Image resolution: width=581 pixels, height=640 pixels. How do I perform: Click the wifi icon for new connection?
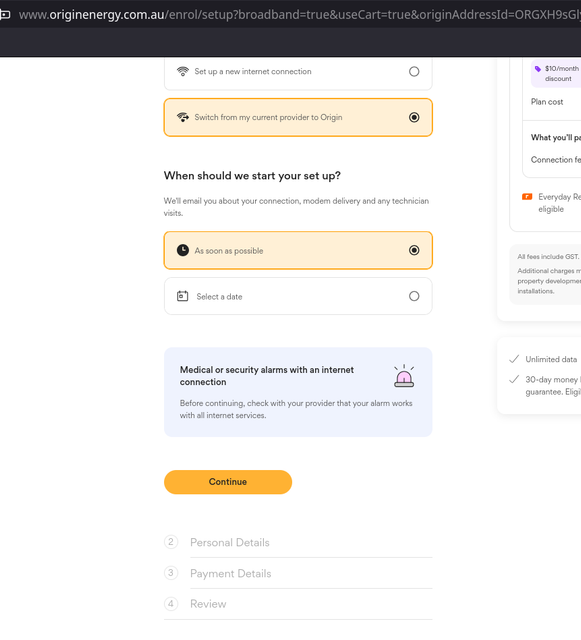point(183,71)
